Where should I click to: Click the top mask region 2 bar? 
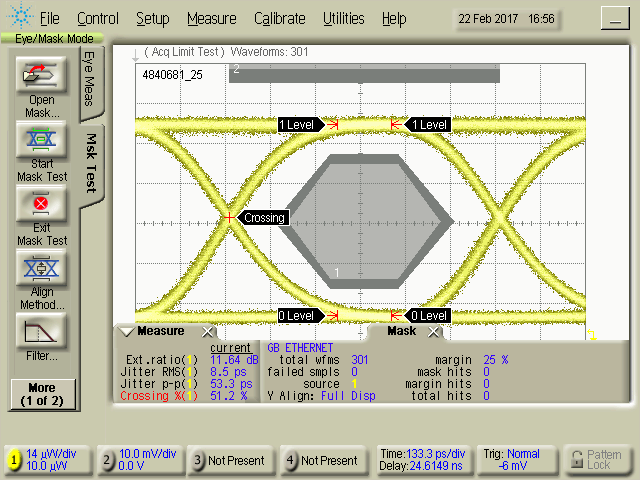pyautogui.click(x=364, y=73)
